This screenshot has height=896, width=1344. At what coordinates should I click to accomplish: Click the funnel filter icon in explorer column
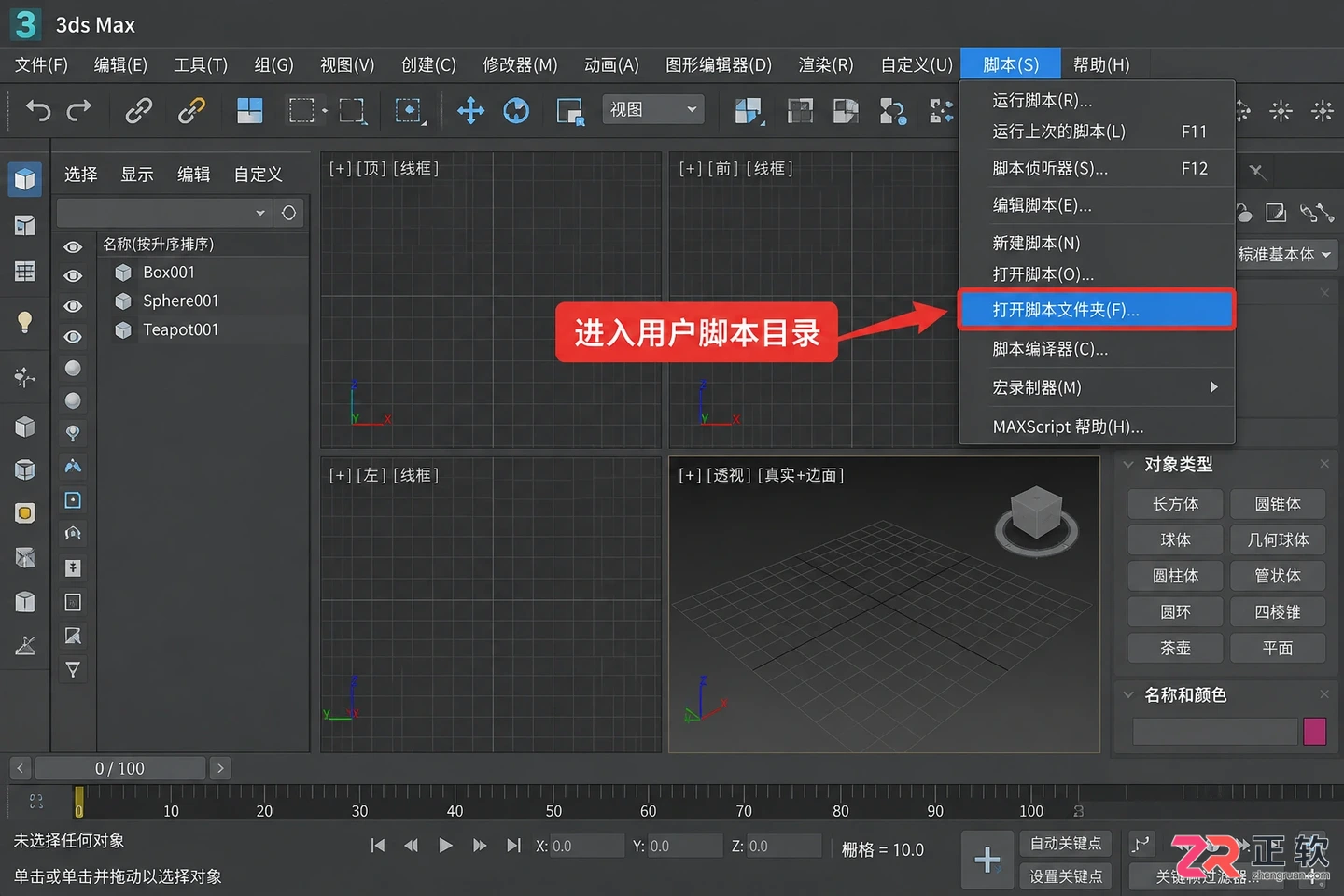coord(73,669)
